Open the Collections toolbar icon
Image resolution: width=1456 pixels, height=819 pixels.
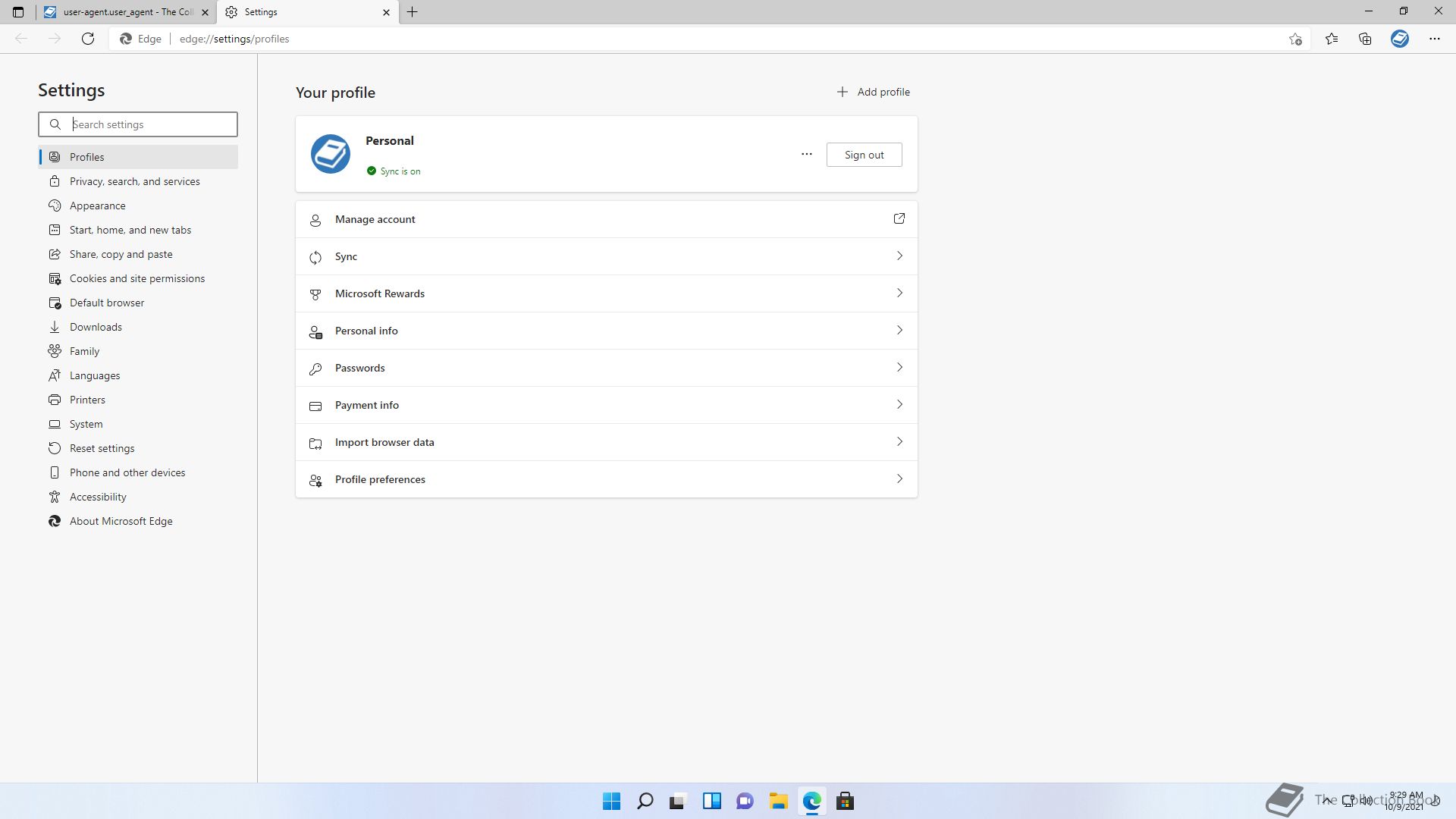[1365, 39]
